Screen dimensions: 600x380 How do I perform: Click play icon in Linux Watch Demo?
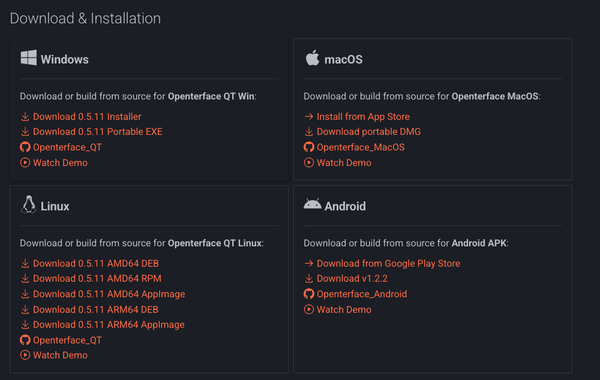click(25, 355)
